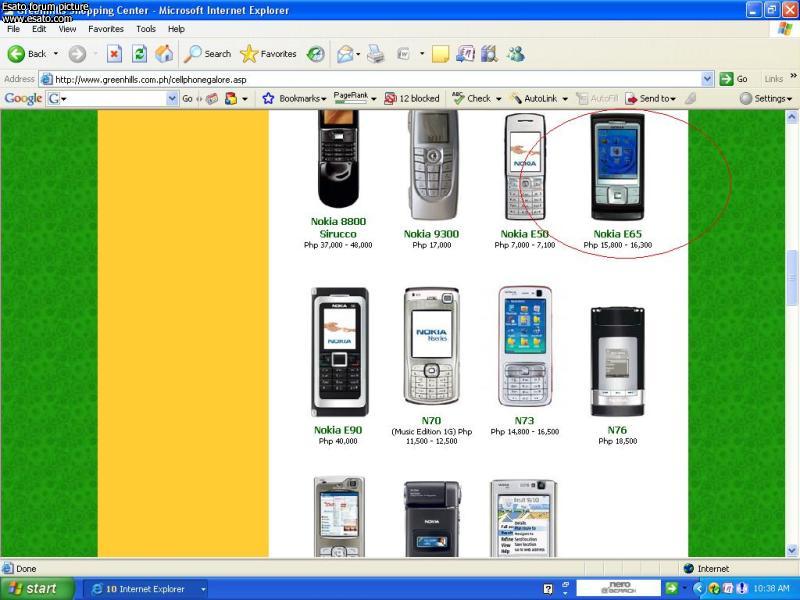This screenshot has height=600, width=800.
Task: Open the Tools menu
Action: pos(146,29)
